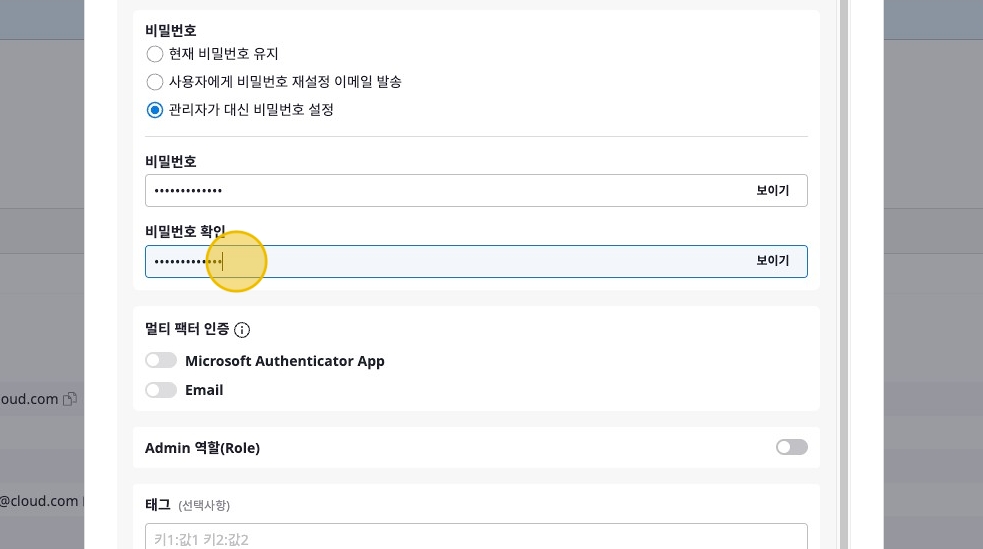Click the Microsoft Authenticator App label text
The width and height of the screenshot is (983, 549).
click(284, 361)
